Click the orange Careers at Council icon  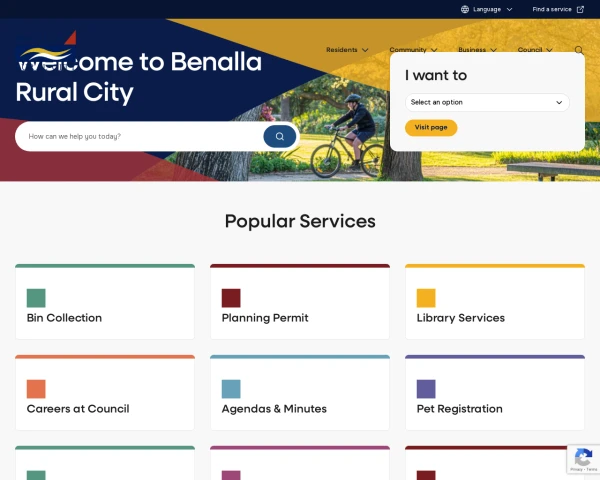[36, 389]
